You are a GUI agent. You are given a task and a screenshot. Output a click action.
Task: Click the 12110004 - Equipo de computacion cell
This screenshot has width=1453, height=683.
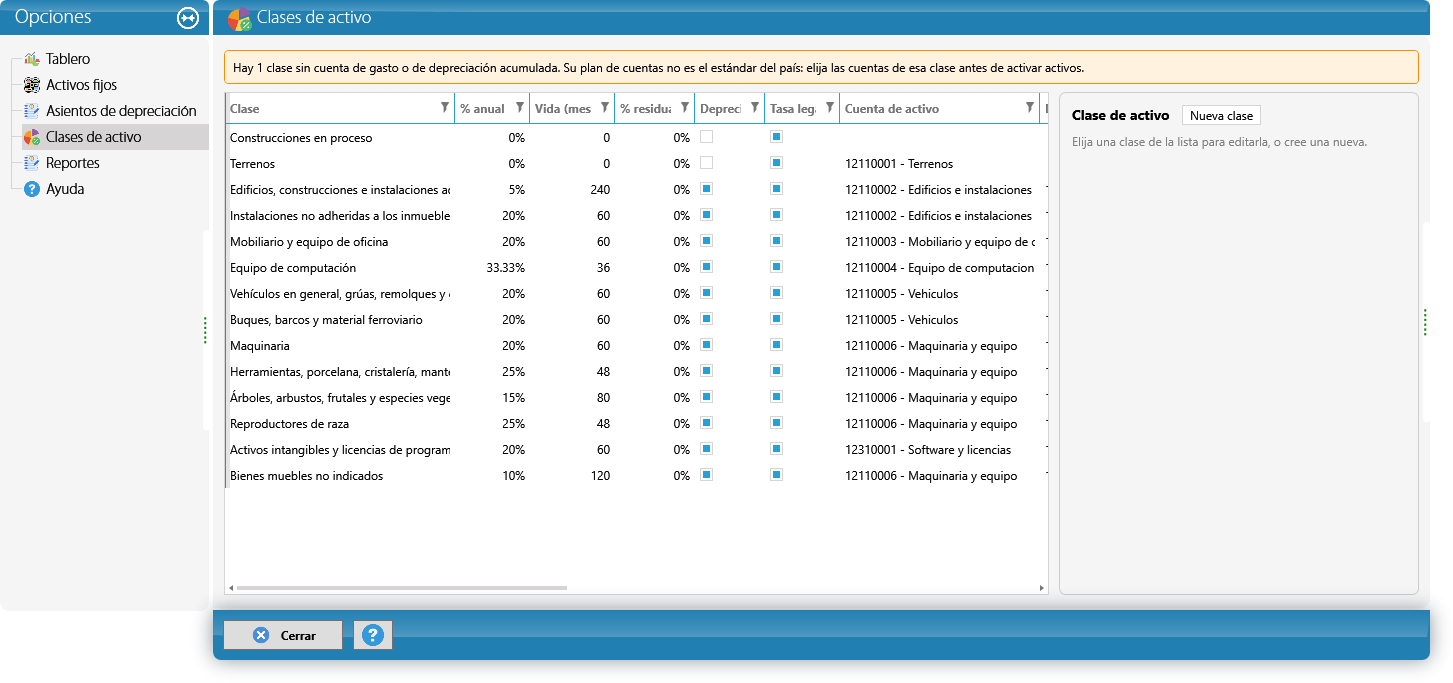pos(940,268)
